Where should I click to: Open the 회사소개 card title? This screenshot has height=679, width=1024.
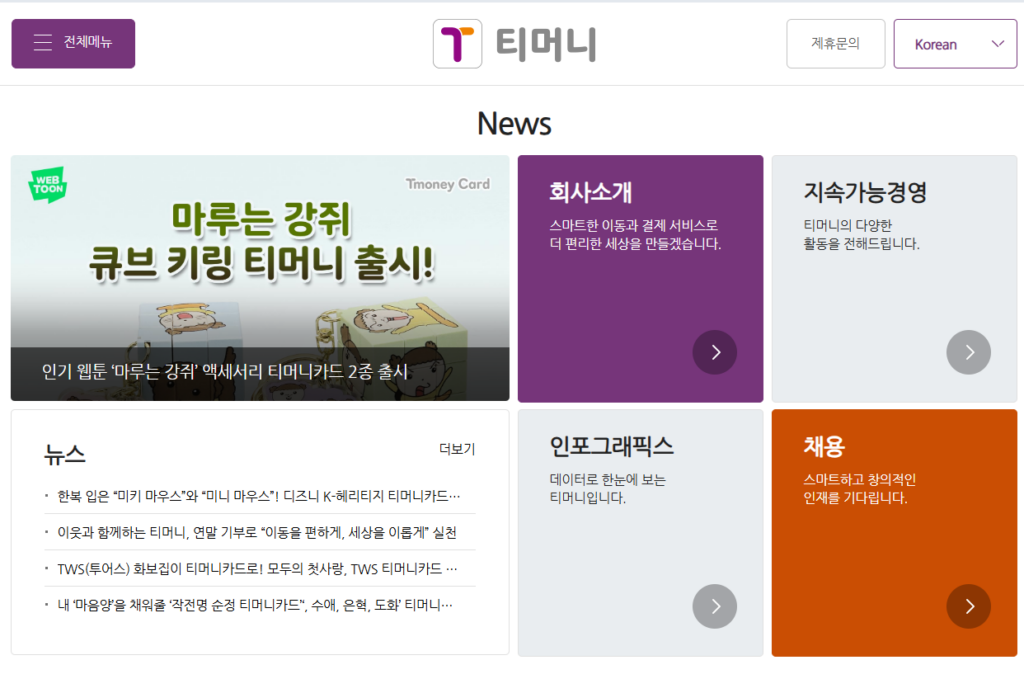tap(590, 192)
